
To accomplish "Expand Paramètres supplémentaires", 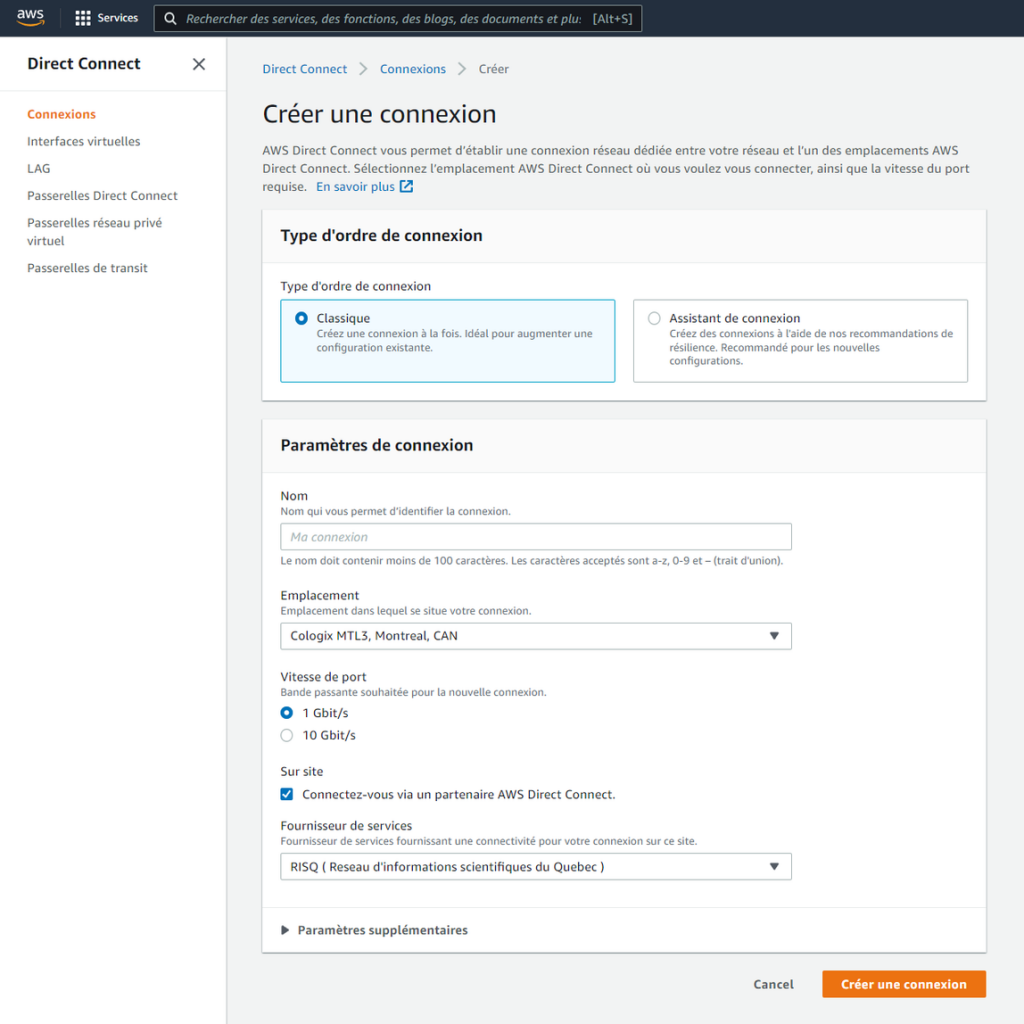I will [374, 930].
